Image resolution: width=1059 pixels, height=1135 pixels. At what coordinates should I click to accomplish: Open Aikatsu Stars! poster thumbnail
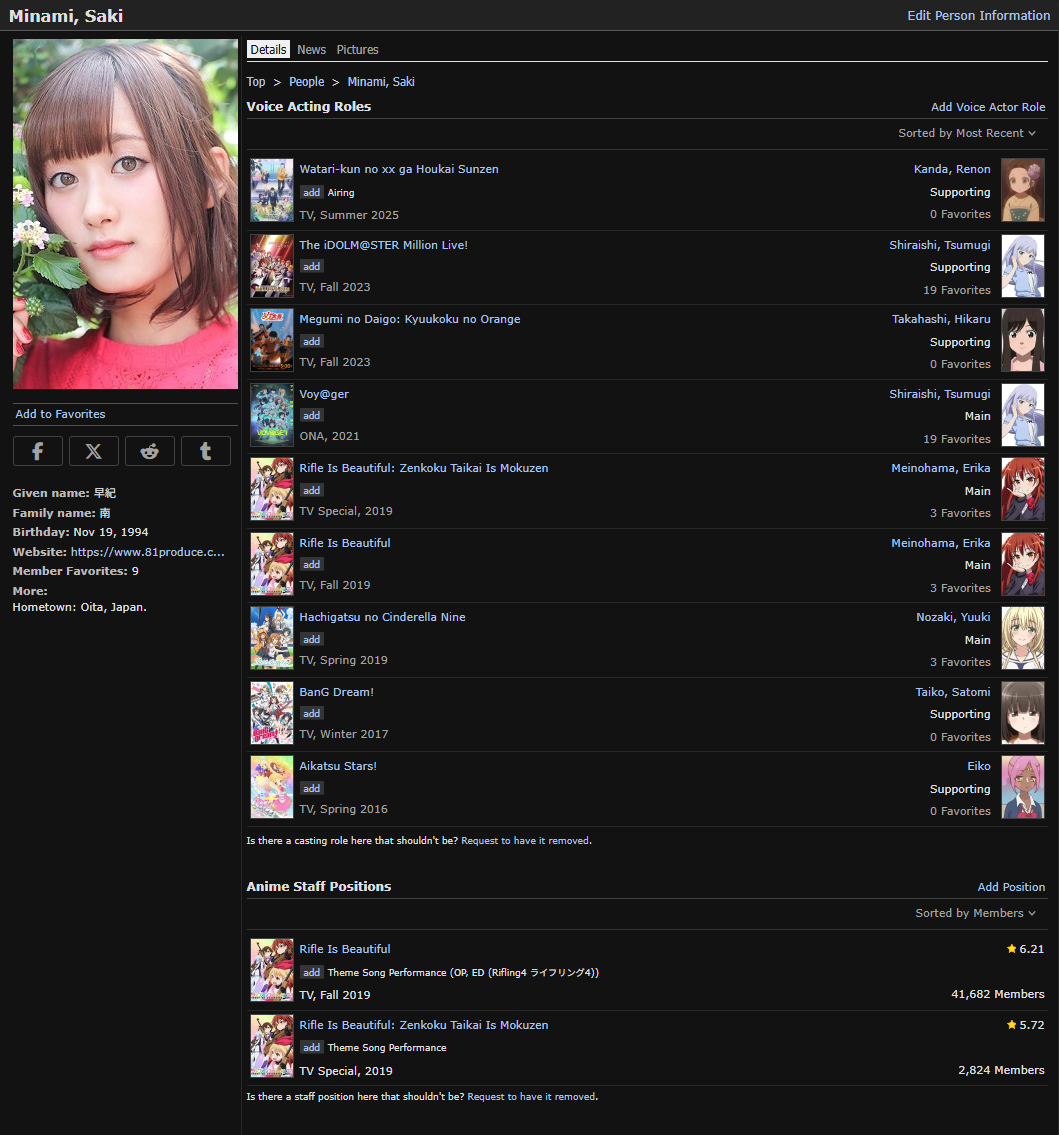click(271, 787)
